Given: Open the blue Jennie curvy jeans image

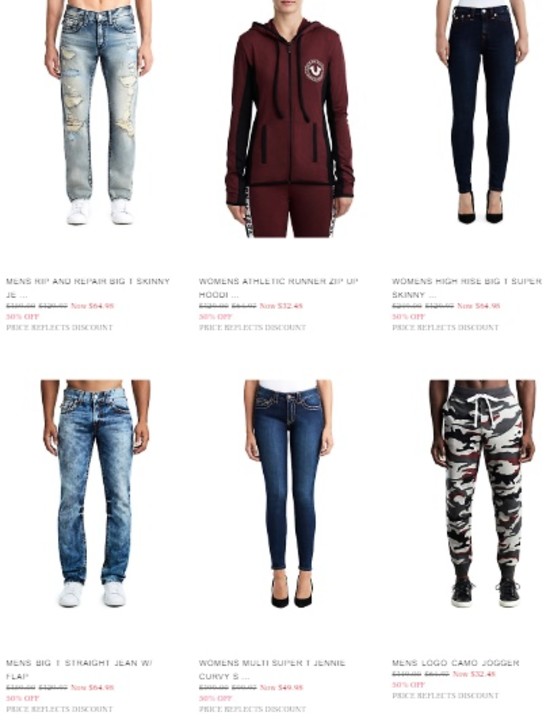Looking at the screenshot, I should 289,494.
